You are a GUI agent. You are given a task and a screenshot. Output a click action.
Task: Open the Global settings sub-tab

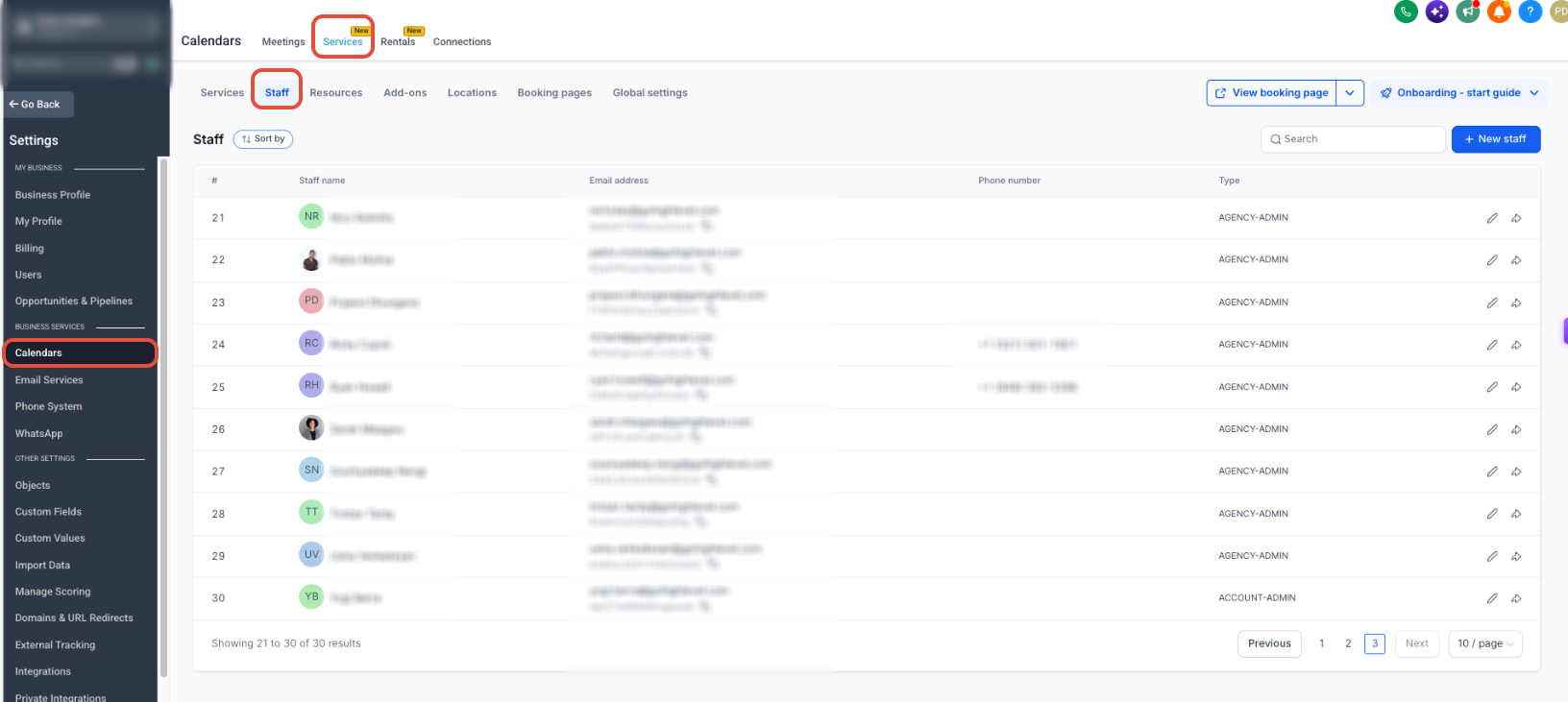coord(650,93)
